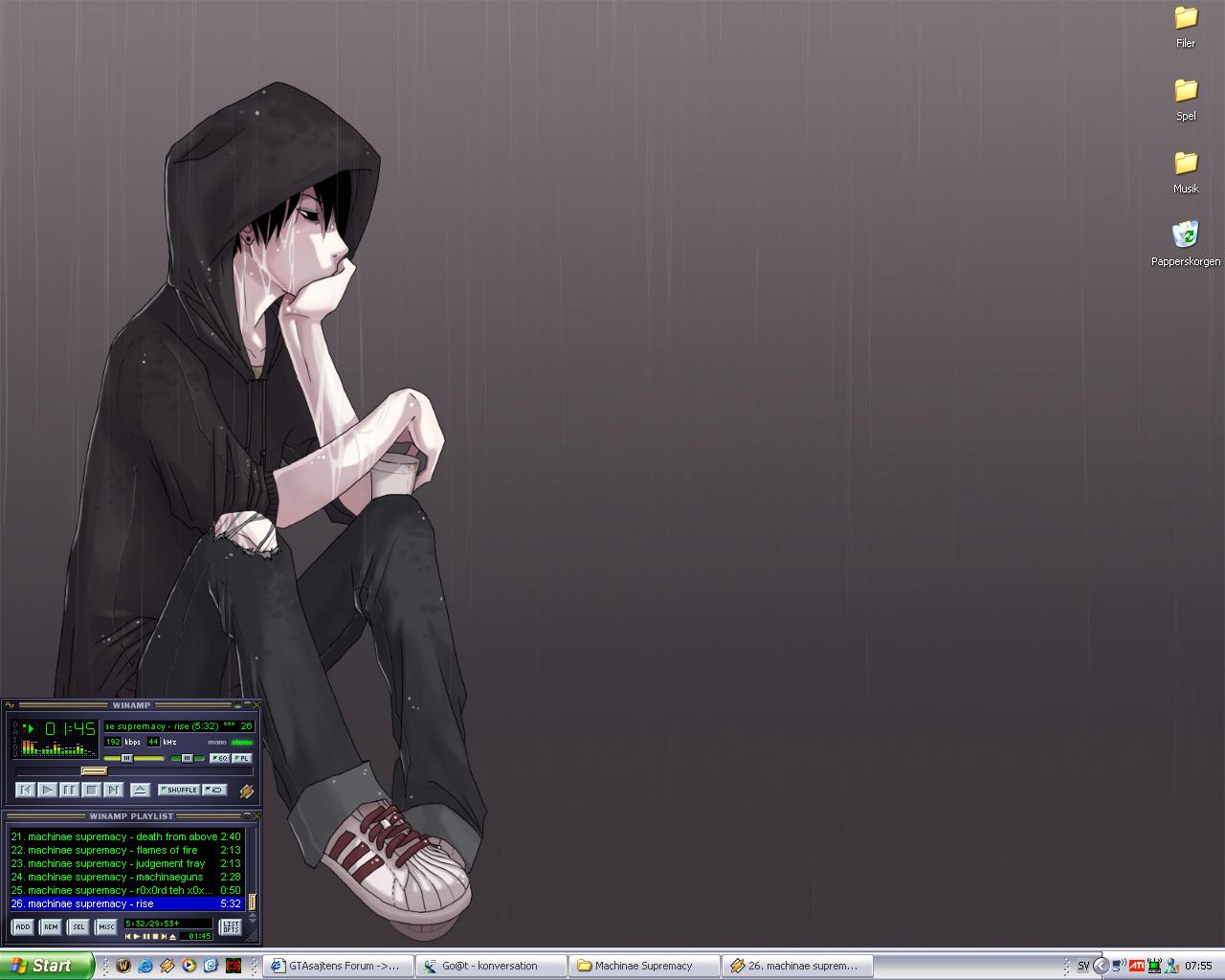Click the playlist vertical scrollbar handle
This screenshot has height=980, width=1225.
tap(252, 902)
